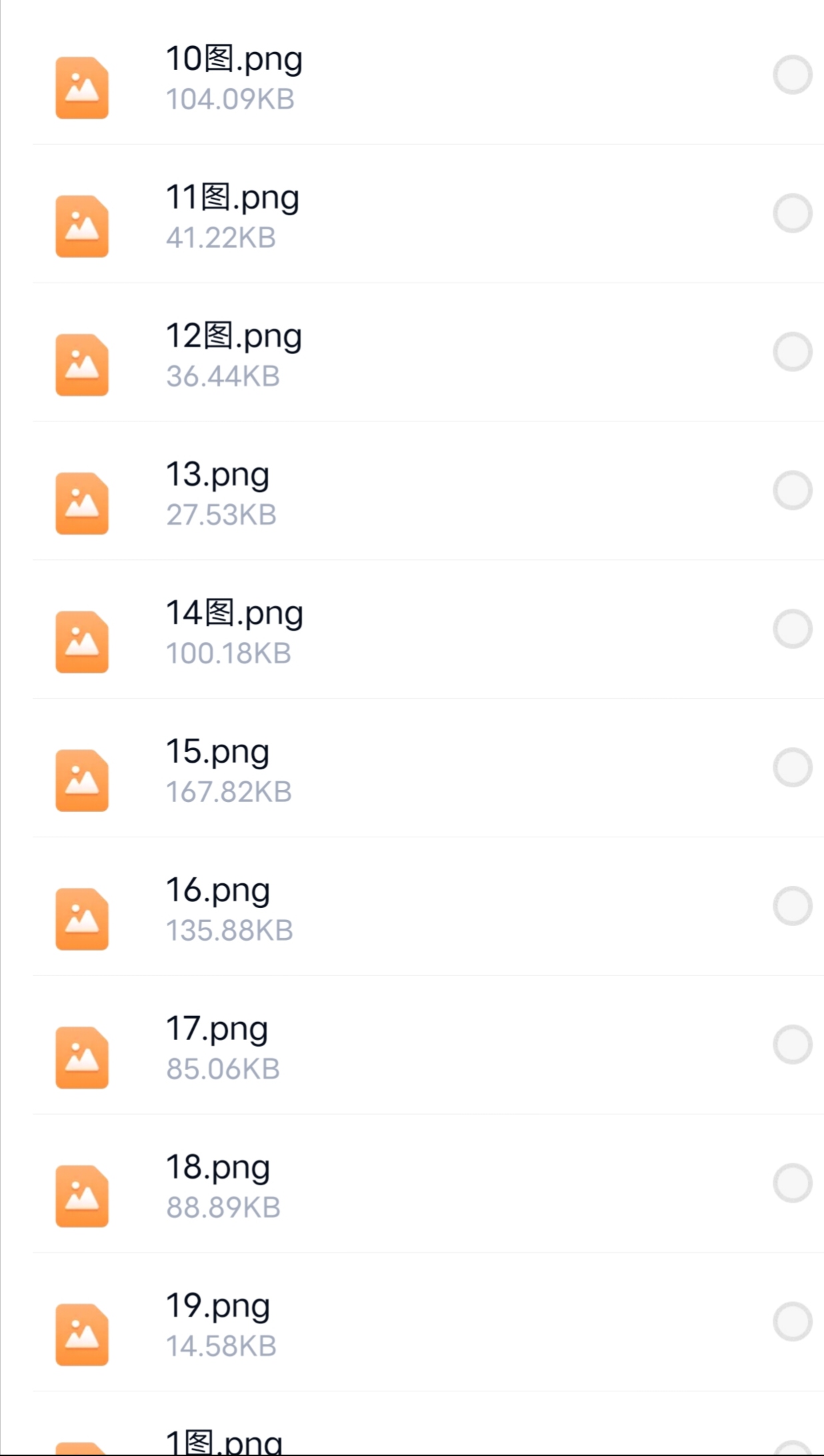Select the radio button for 12图.png
Viewport: 824px width, 1456px height.
[x=792, y=352]
